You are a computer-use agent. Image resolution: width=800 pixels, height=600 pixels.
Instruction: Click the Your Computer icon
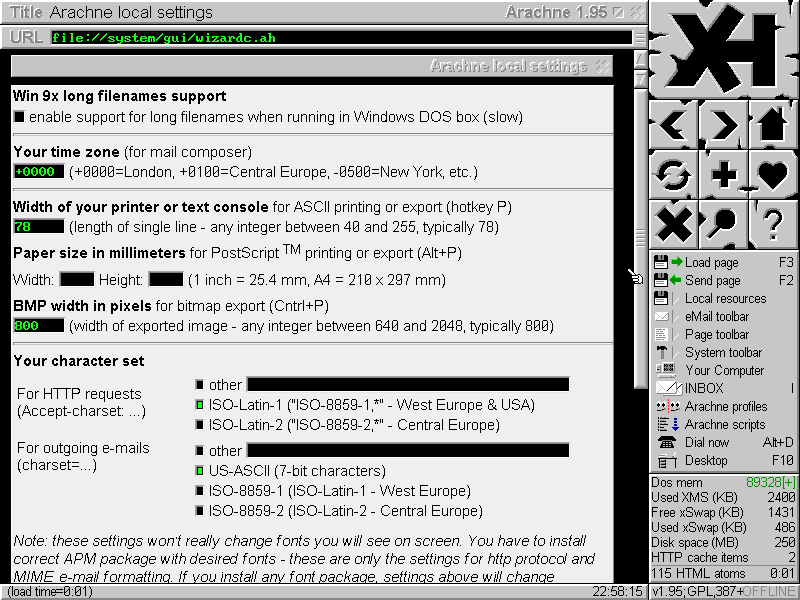(666, 370)
